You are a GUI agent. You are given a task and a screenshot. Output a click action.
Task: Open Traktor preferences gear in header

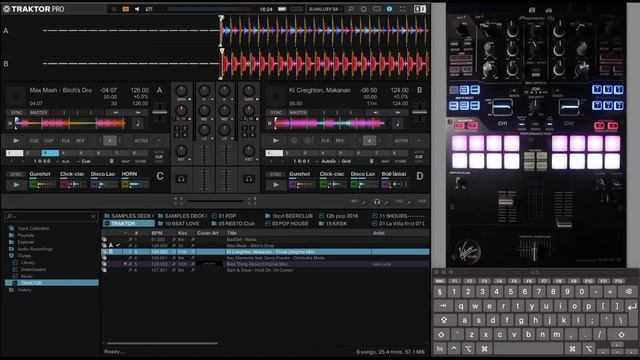364,9
